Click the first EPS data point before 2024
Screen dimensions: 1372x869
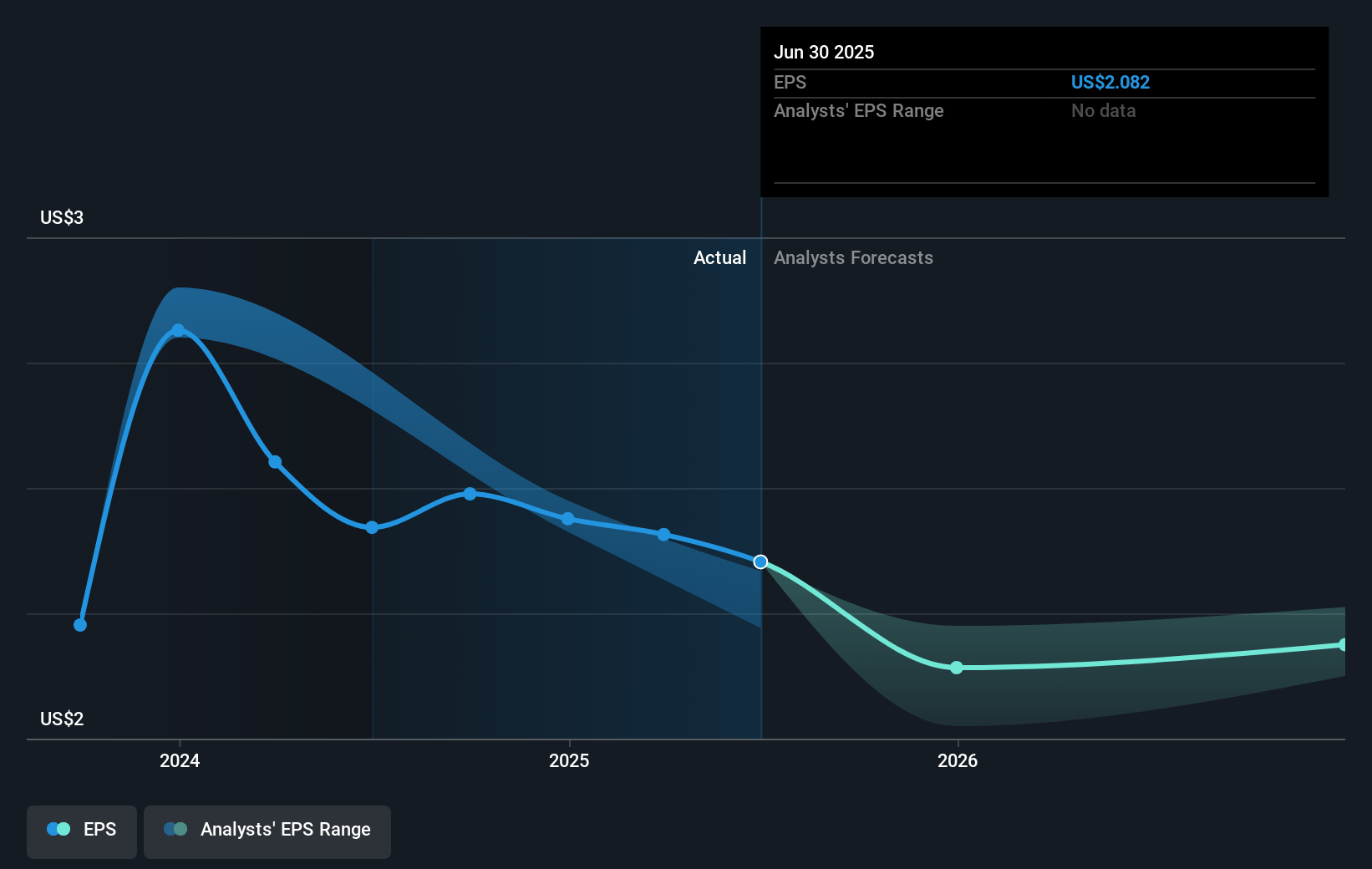pyautogui.click(x=80, y=625)
